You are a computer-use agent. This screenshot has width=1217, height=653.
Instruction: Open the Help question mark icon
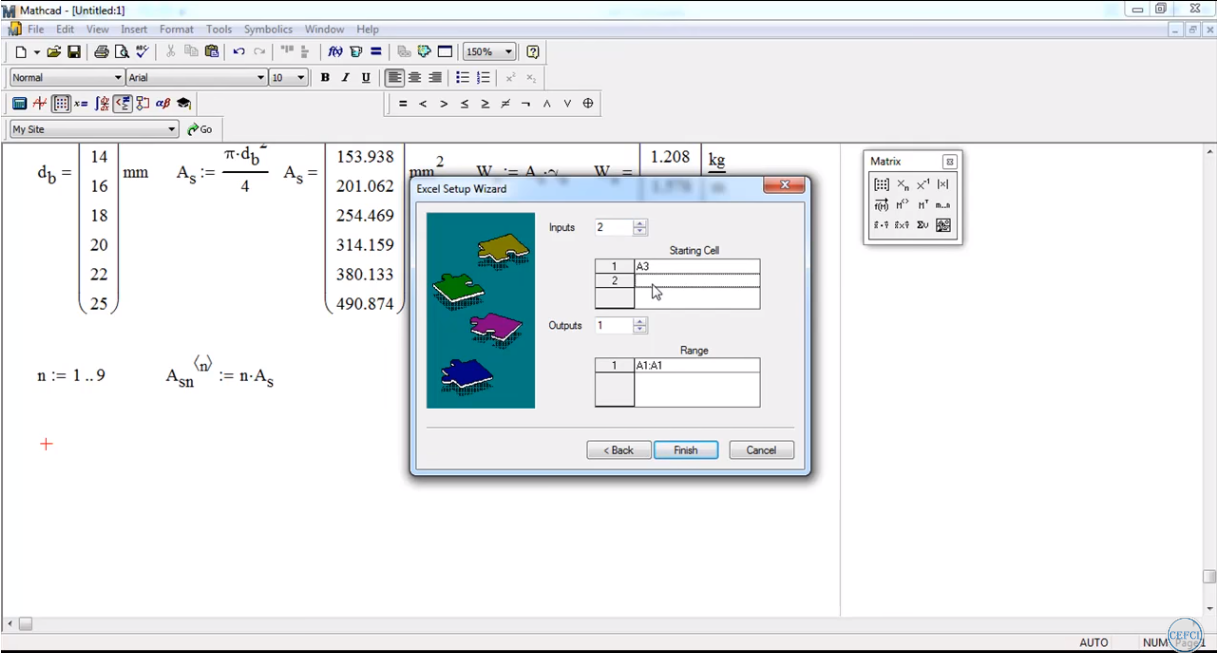pos(533,52)
